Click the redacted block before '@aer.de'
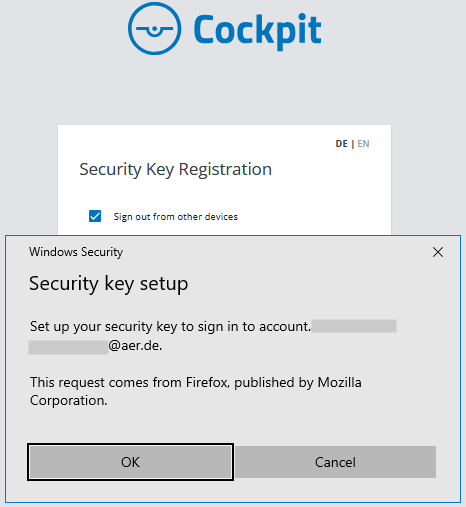The image size is (466, 507). [68, 347]
